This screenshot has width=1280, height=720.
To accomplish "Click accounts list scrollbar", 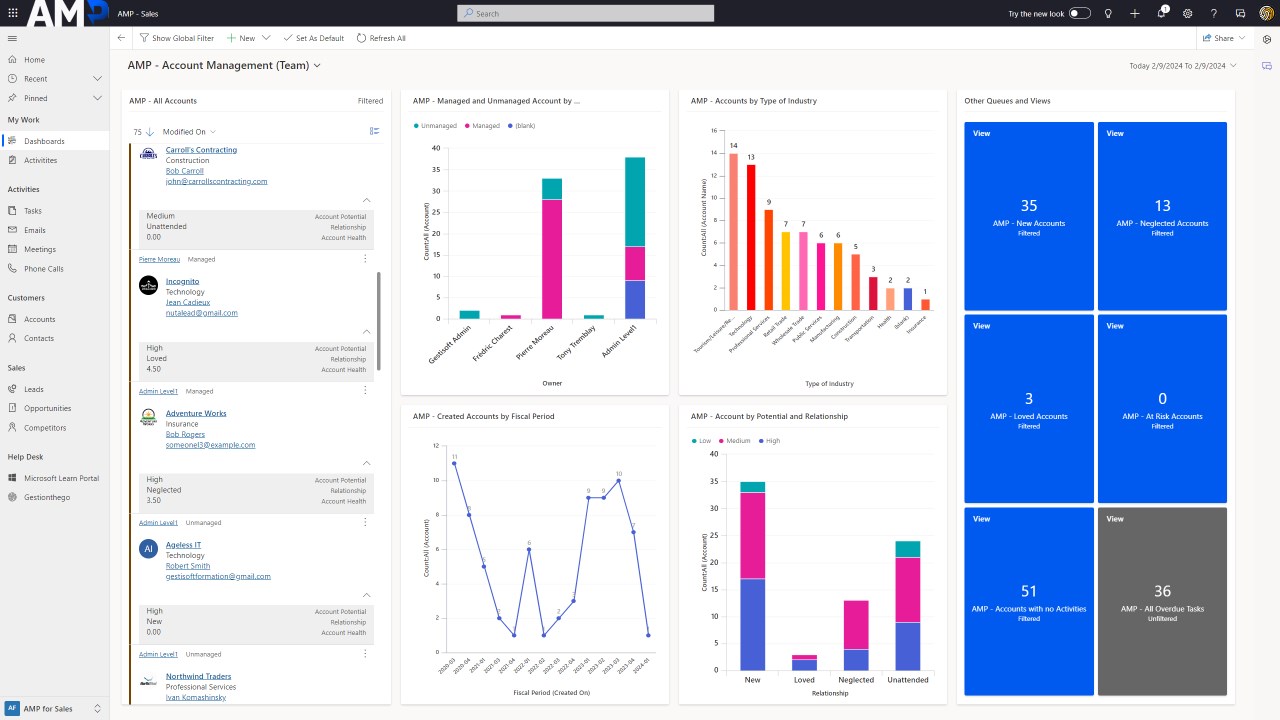I will [x=378, y=320].
